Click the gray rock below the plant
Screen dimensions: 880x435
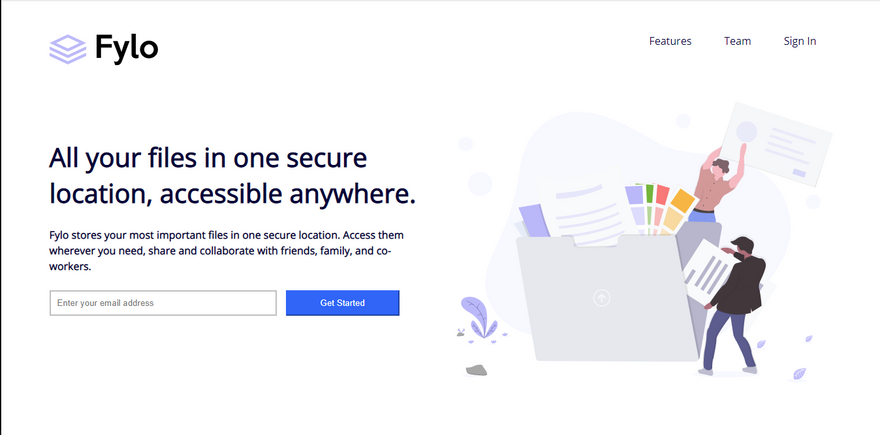[x=476, y=370]
